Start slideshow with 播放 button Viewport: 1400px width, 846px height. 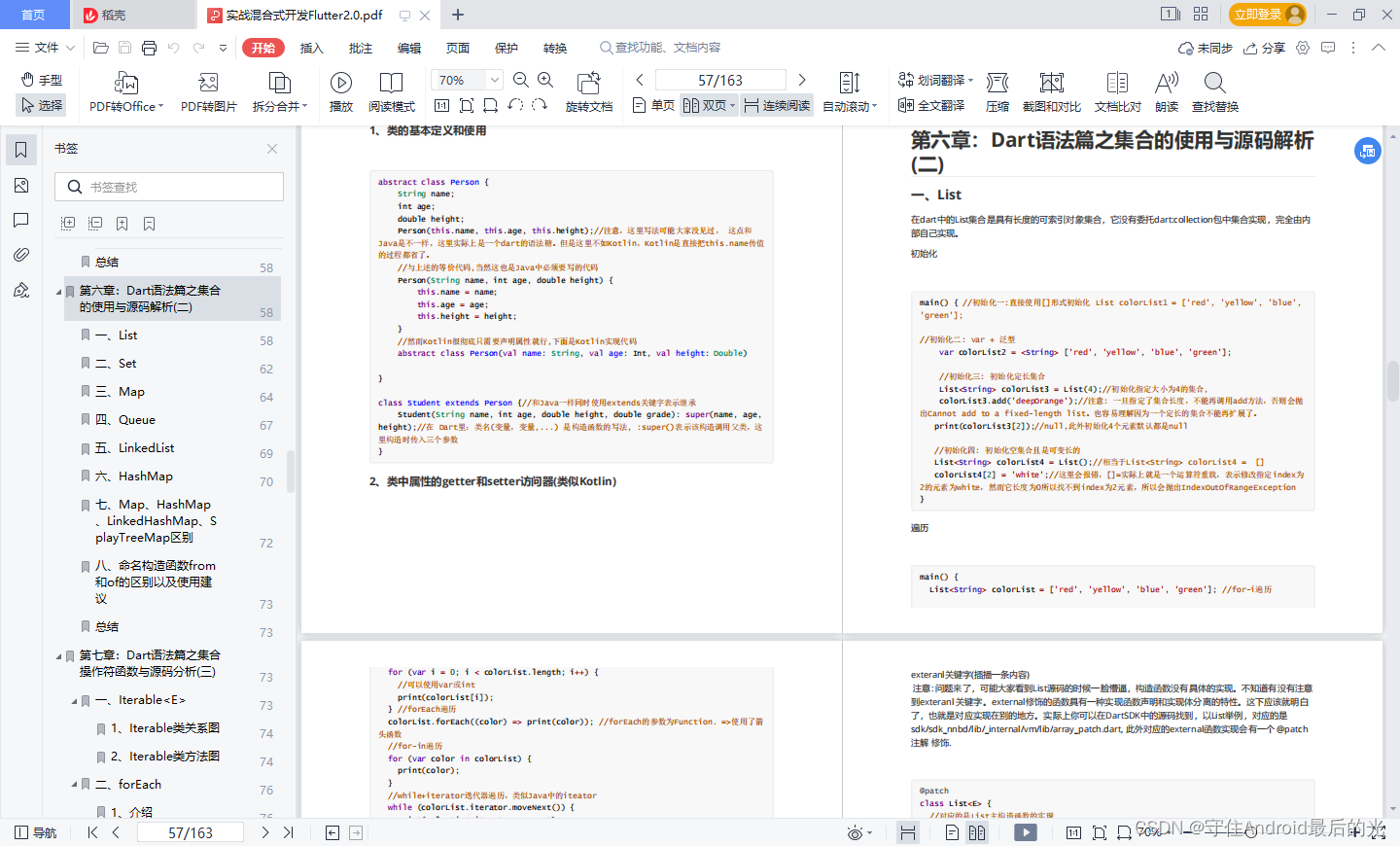[x=341, y=92]
